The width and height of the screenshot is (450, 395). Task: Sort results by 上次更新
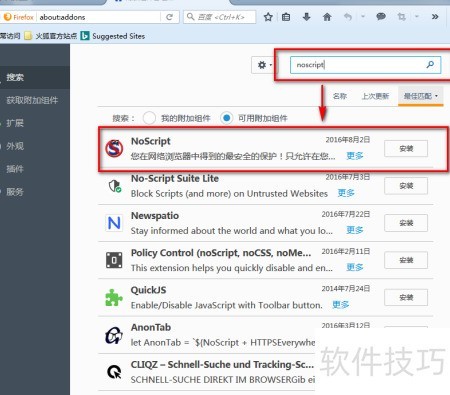point(375,96)
